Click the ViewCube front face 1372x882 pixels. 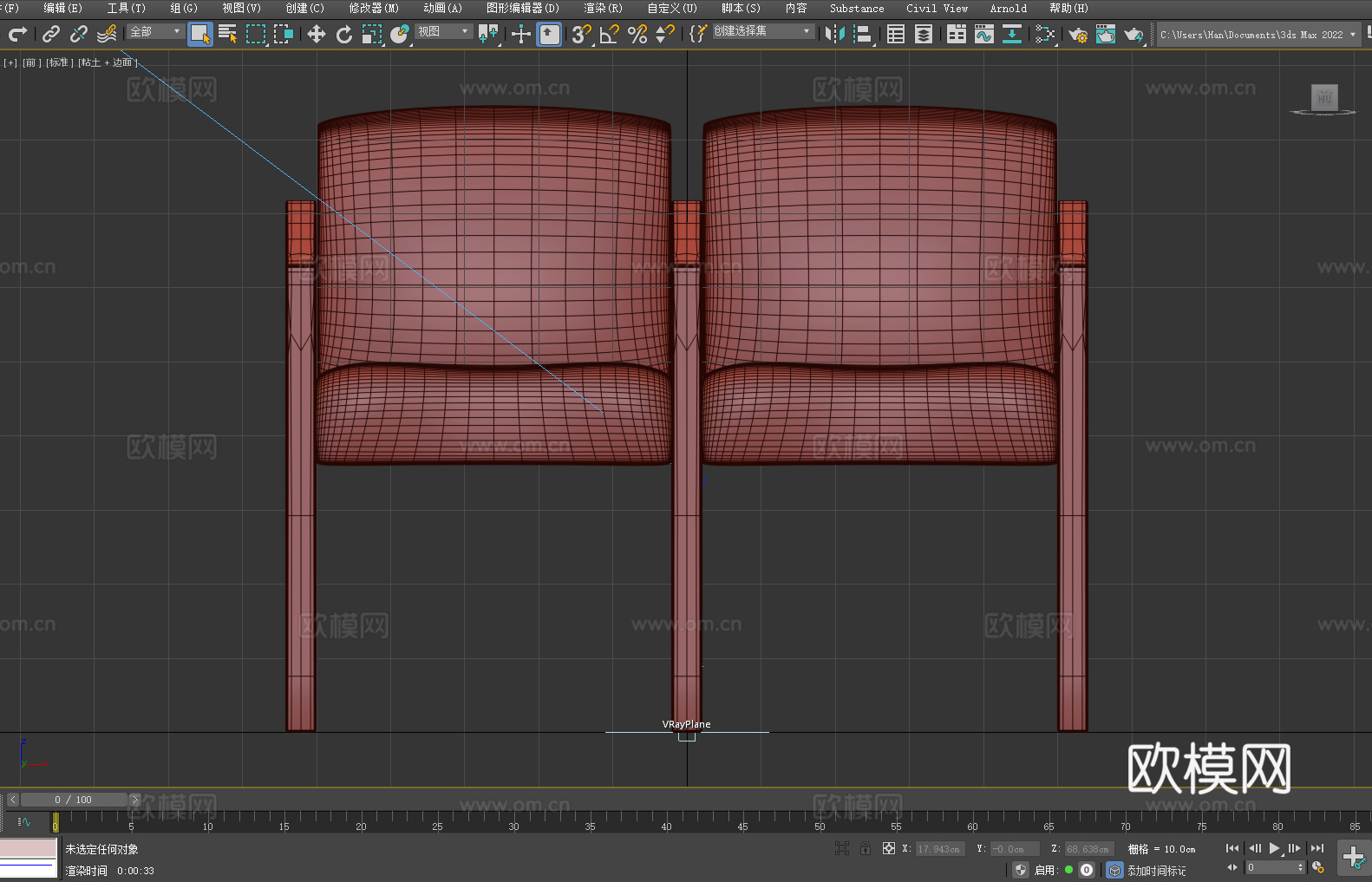(x=1324, y=96)
